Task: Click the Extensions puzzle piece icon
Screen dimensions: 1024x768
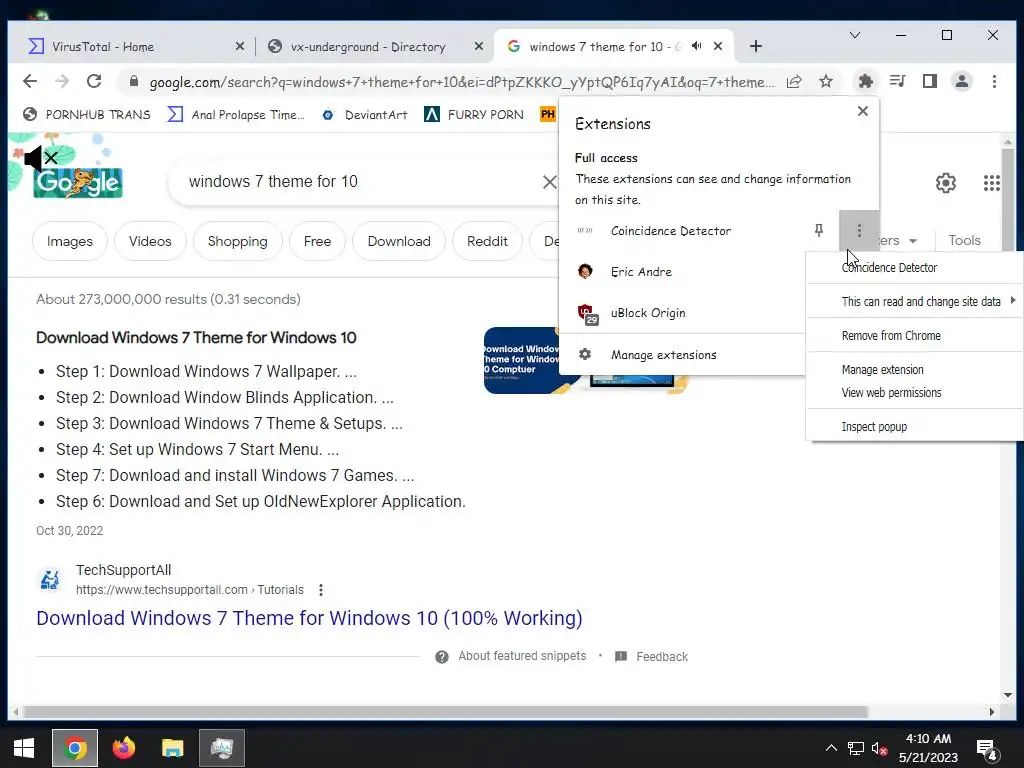Action: pos(865,82)
